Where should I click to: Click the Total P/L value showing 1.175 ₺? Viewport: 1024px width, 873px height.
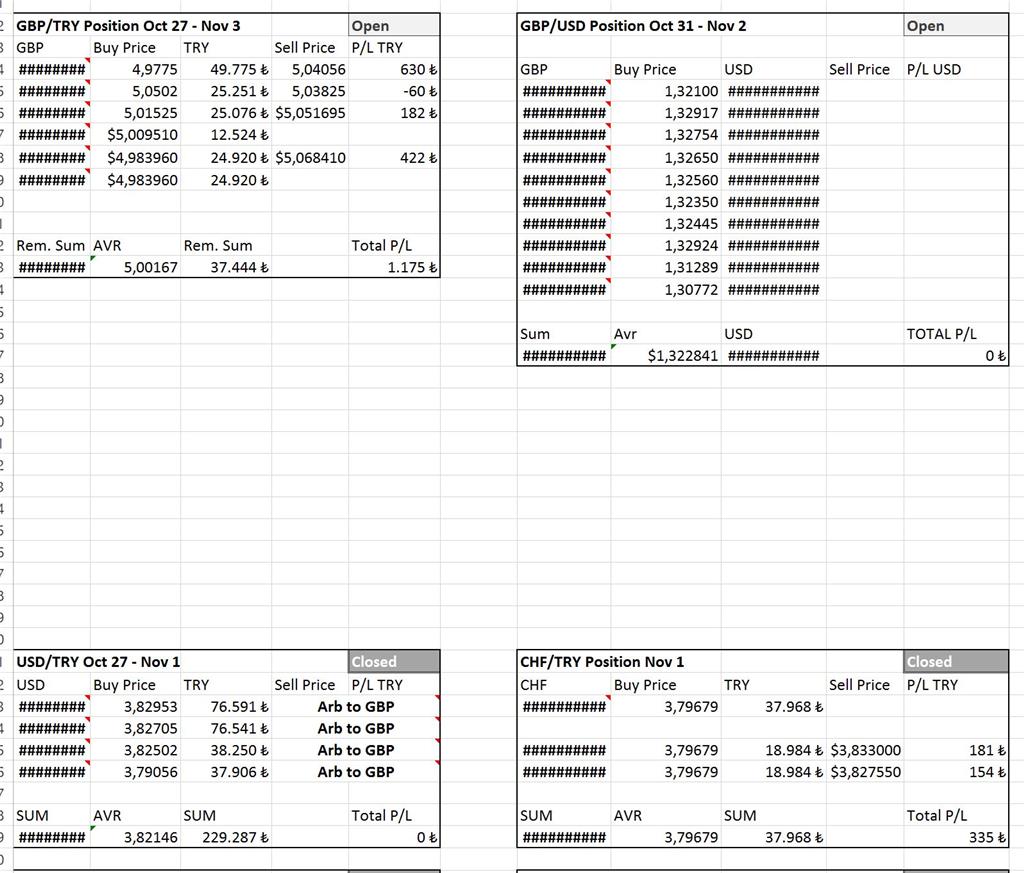pos(410,267)
